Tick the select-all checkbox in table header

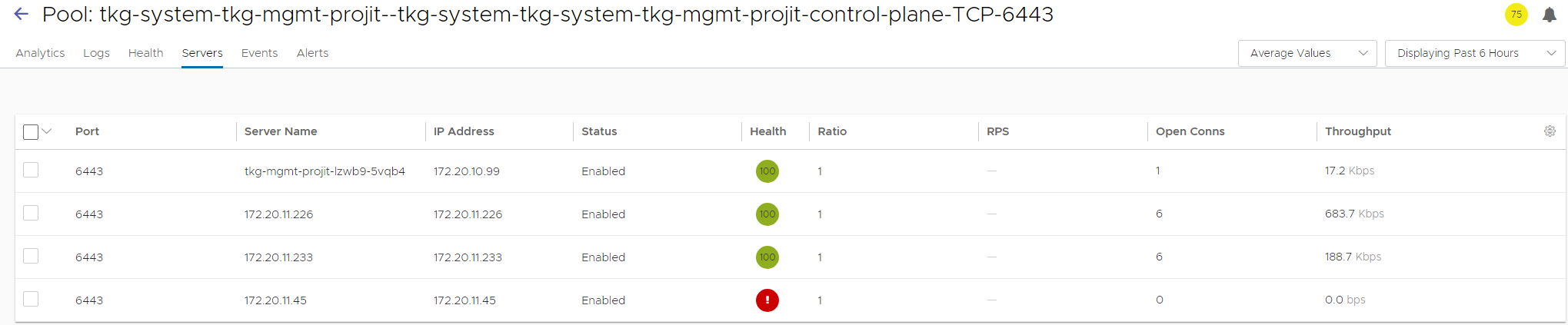pos(31,132)
